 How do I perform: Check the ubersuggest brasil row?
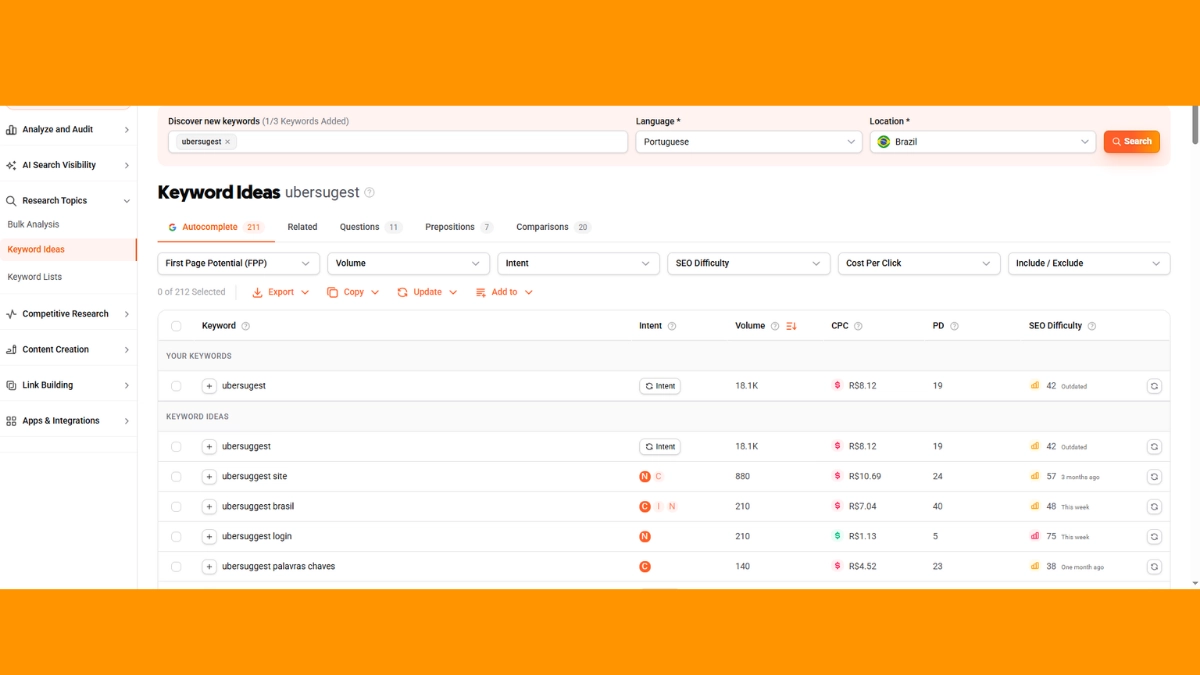pos(176,507)
